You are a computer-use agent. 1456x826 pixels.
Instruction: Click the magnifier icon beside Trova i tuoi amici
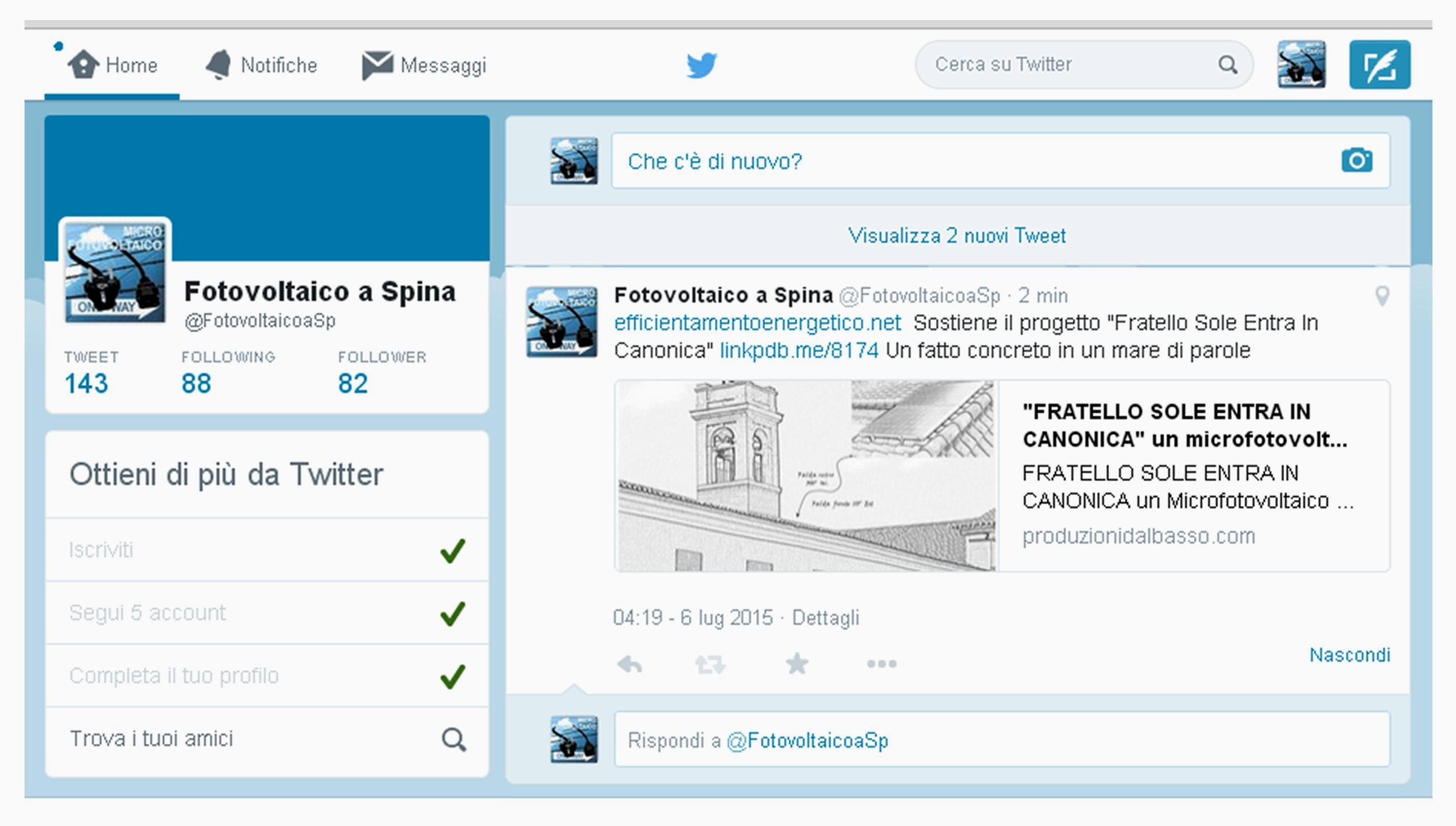[x=454, y=739]
